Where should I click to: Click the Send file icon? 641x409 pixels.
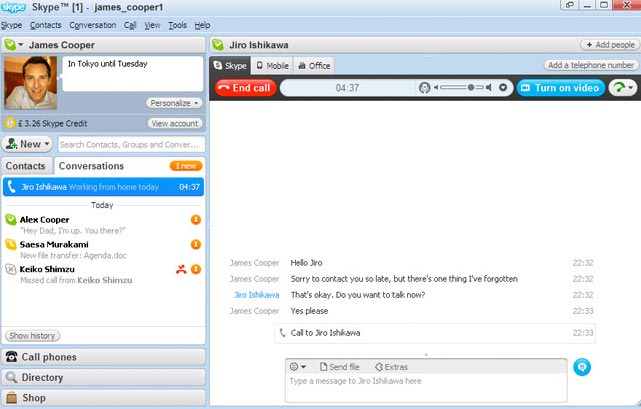[323, 367]
